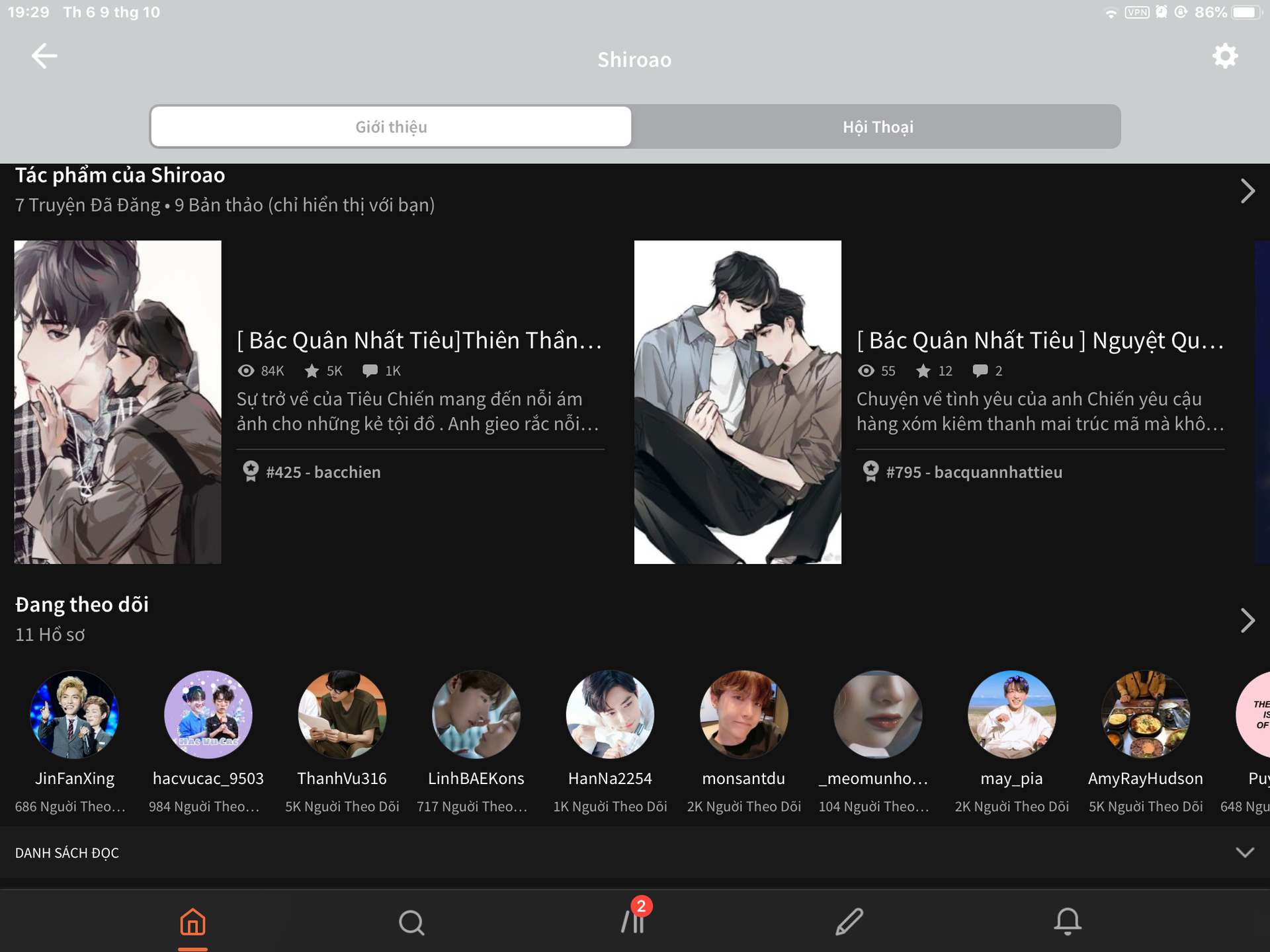Image resolution: width=1270 pixels, height=952 pixels.
Task: Click 686 Người Theo... follower count
Action: click(70, 807)
